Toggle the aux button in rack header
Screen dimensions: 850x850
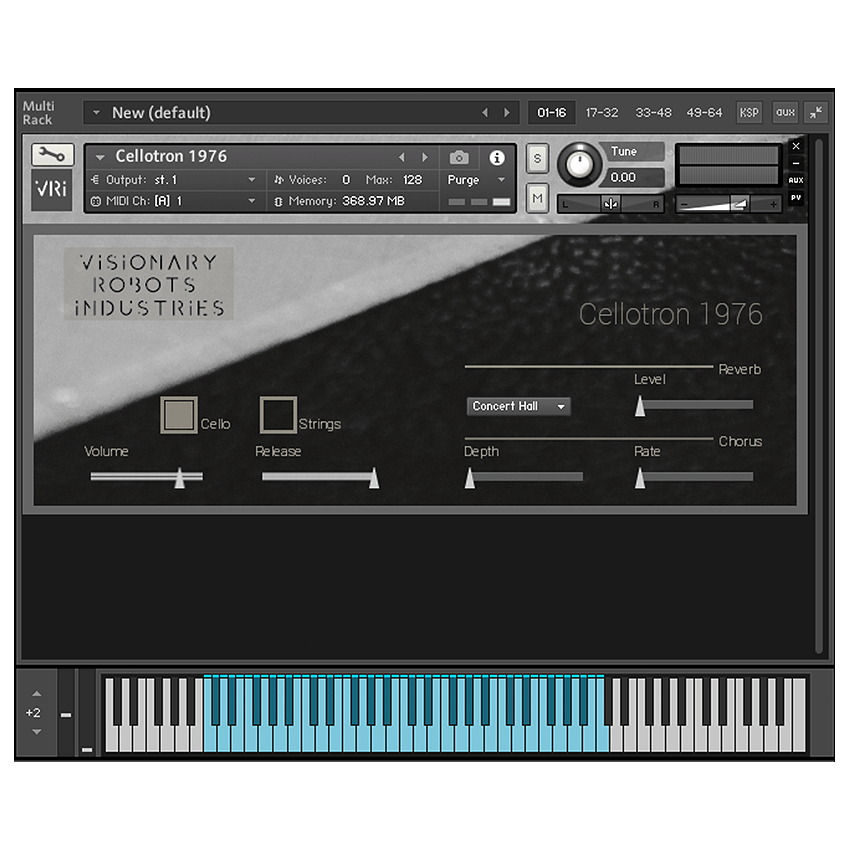(x=785, y=113)
